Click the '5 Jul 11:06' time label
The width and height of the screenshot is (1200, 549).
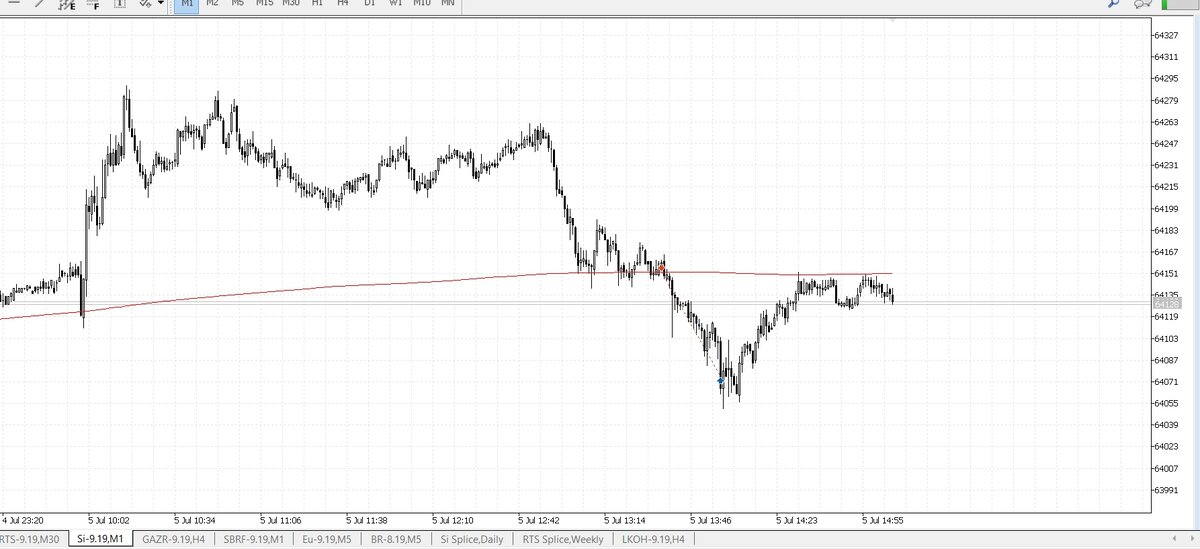281,521
